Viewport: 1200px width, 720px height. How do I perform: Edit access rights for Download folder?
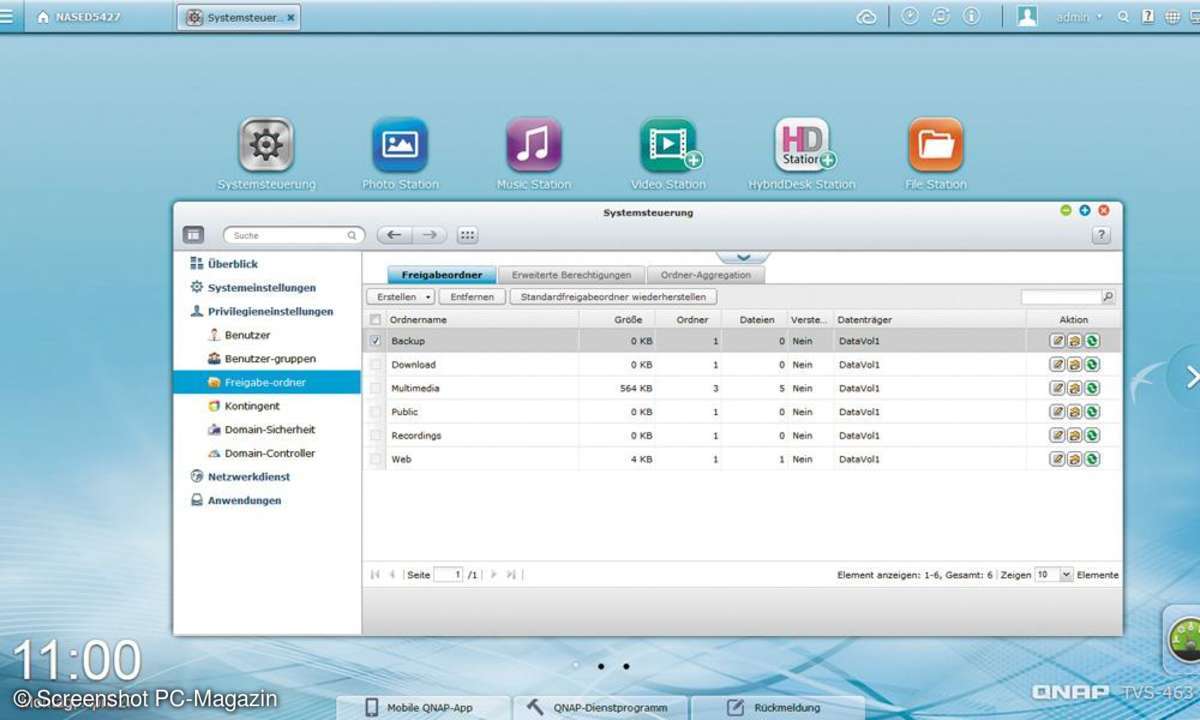click(x=1074, y=365)
